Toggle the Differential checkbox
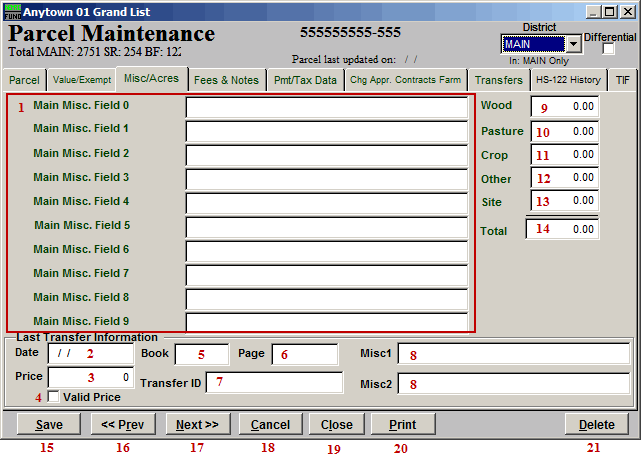 click(x=609, y=50)
